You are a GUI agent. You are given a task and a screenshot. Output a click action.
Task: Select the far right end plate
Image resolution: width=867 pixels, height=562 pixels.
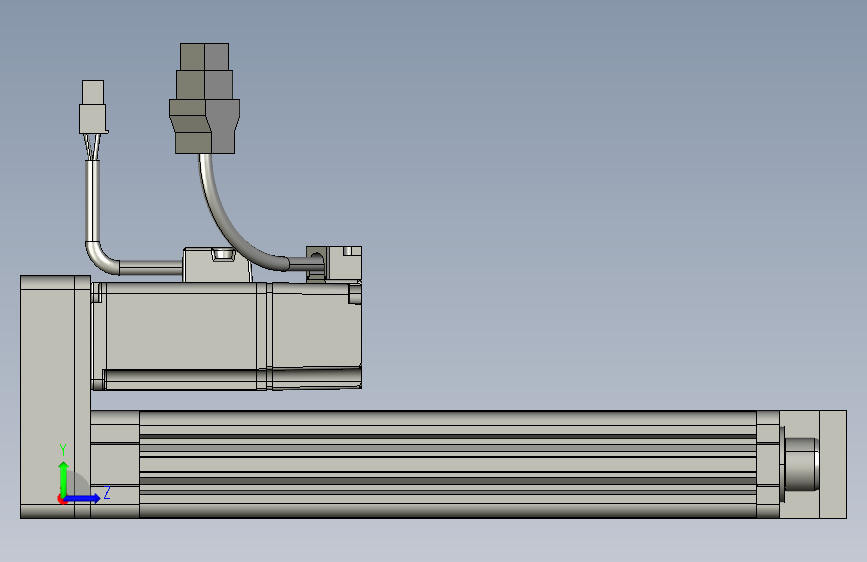coord(833,464)
